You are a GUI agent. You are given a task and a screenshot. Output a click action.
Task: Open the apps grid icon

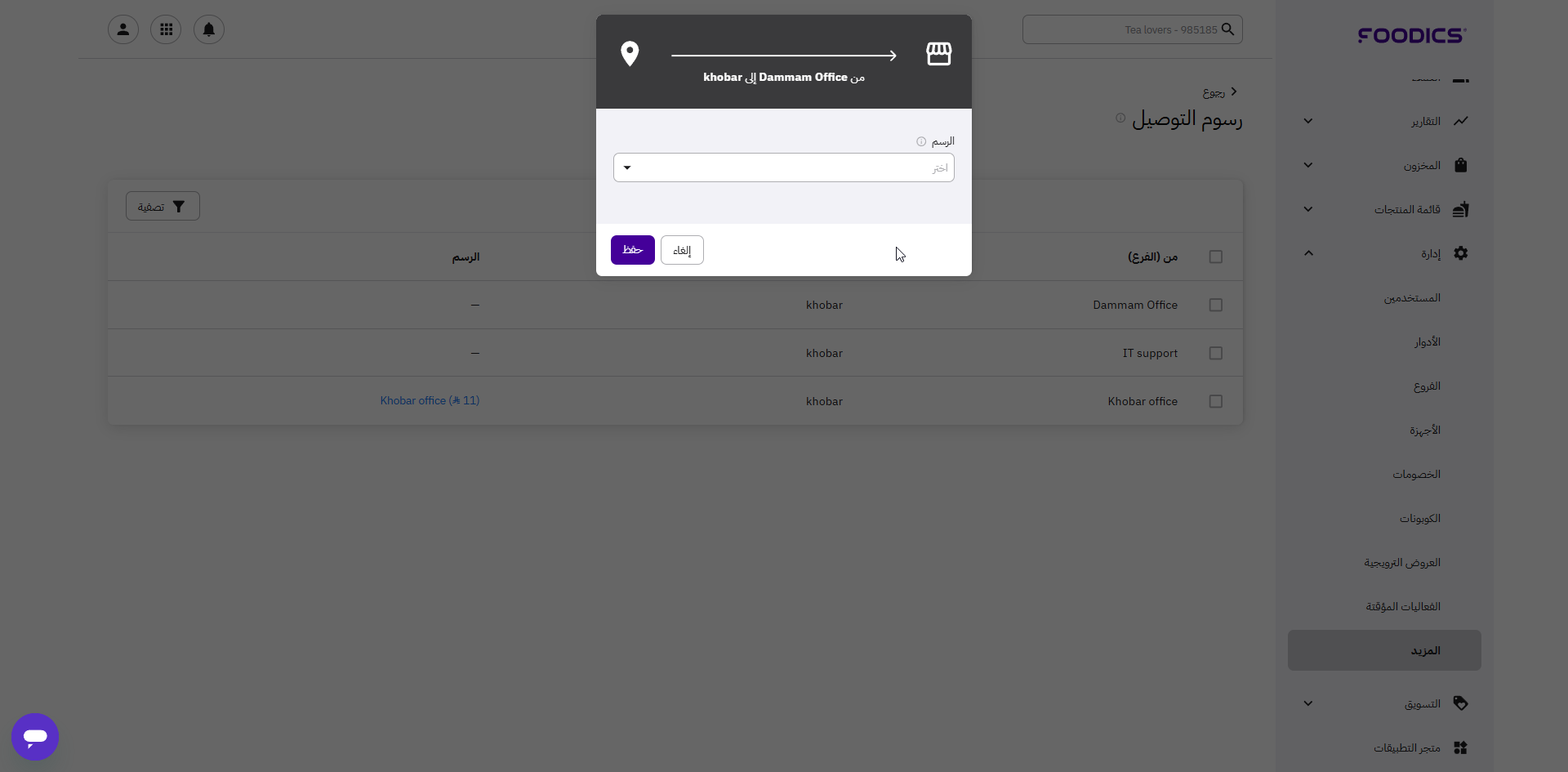tap(166, 29)
